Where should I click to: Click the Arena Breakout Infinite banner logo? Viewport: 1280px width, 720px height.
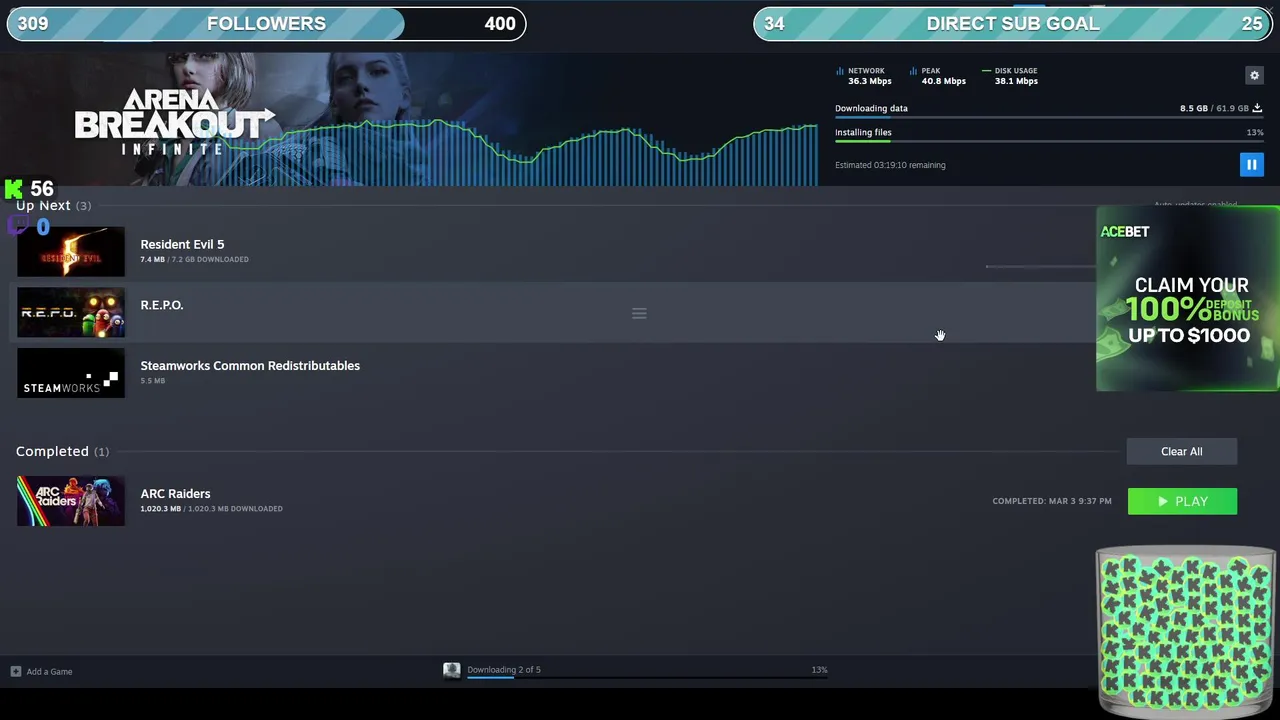173,122
